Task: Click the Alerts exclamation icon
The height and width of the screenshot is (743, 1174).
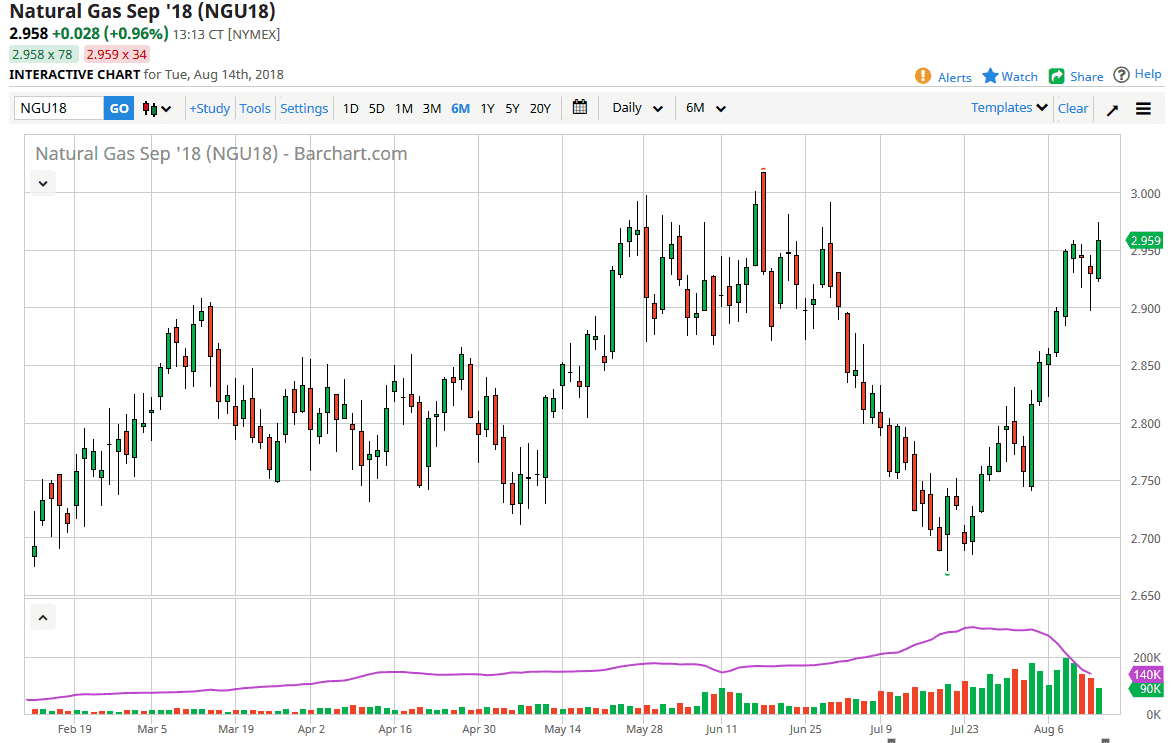Action: [x=923, y=76]
